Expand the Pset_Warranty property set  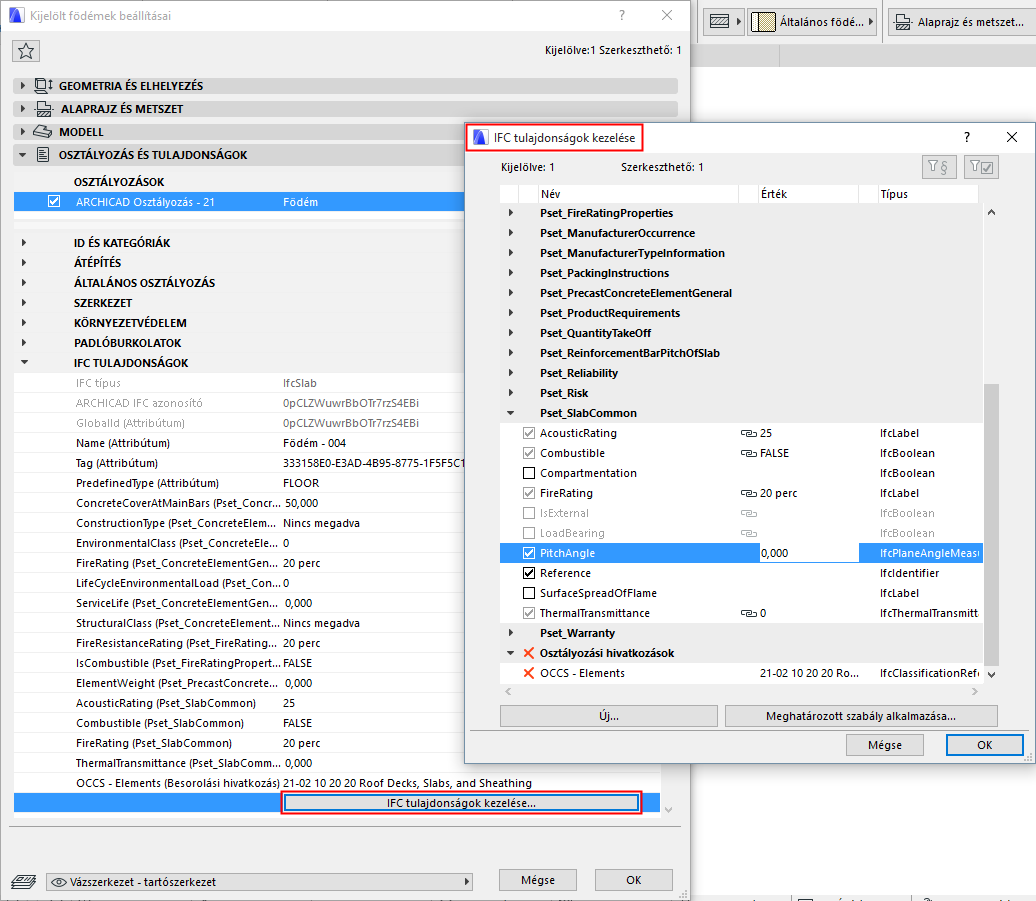tap(511, 633)
